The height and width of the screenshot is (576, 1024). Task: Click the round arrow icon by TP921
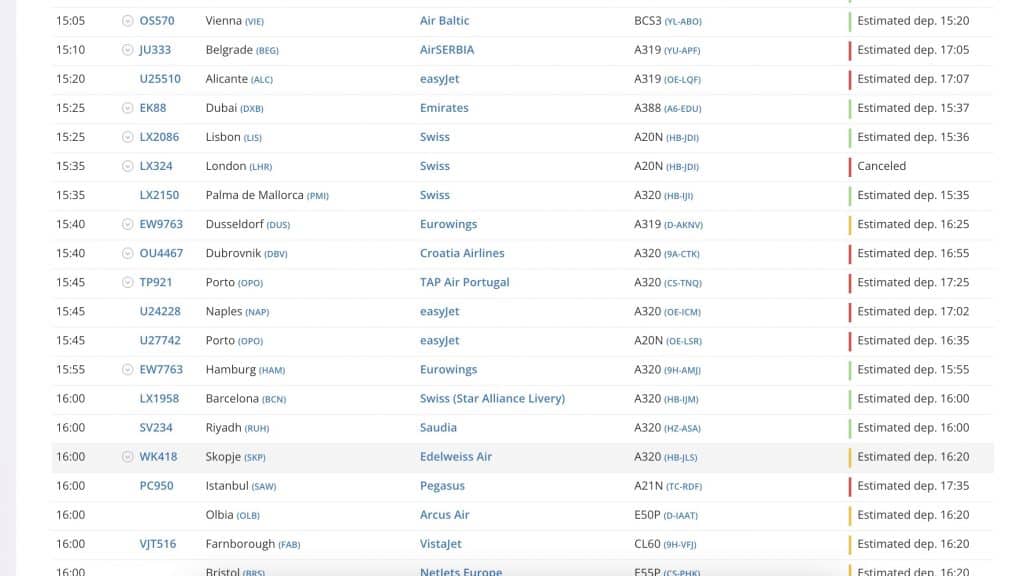pyautogui.click(x=127, y=282)
